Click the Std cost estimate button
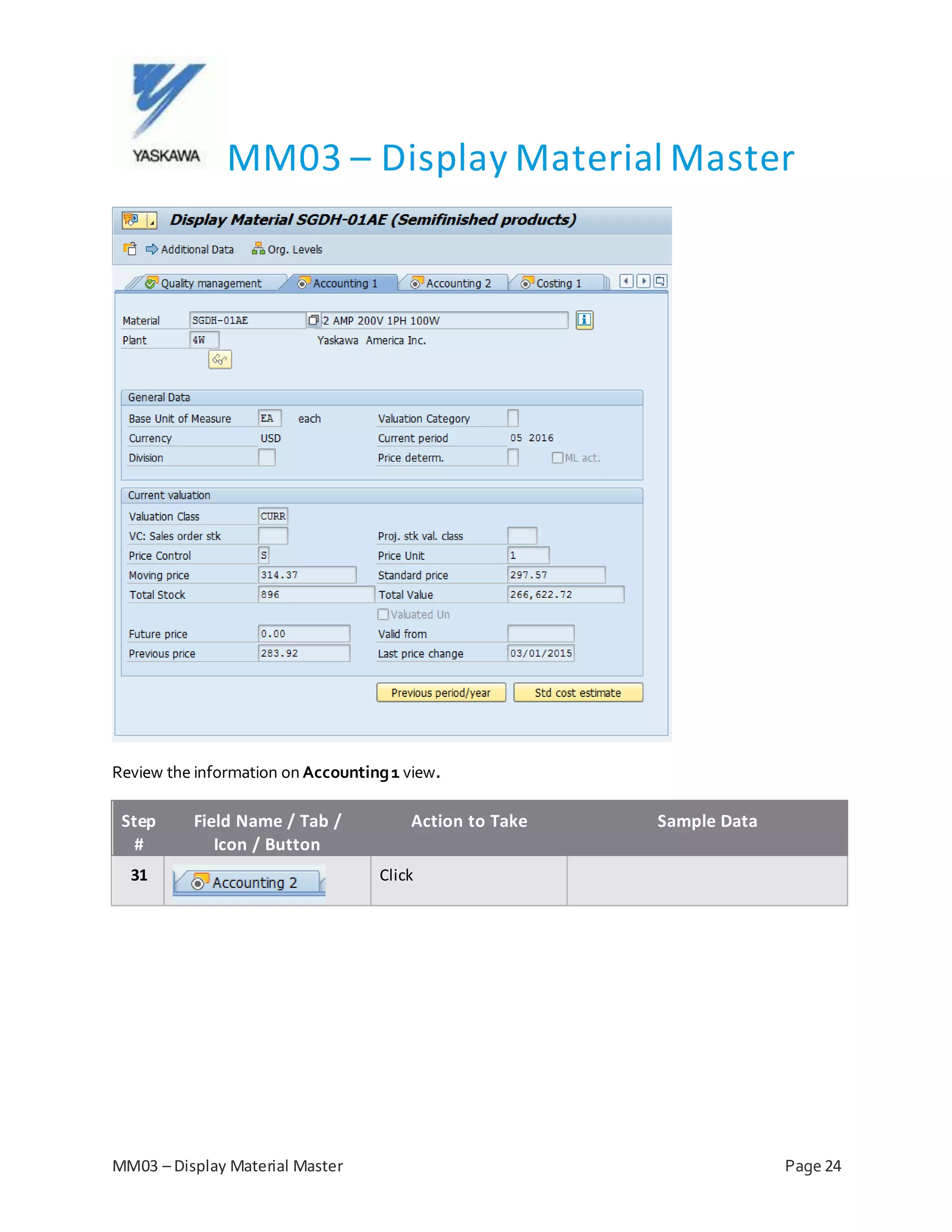The image size is (952, 1232). pyautogui.click(x=578, y=693)
